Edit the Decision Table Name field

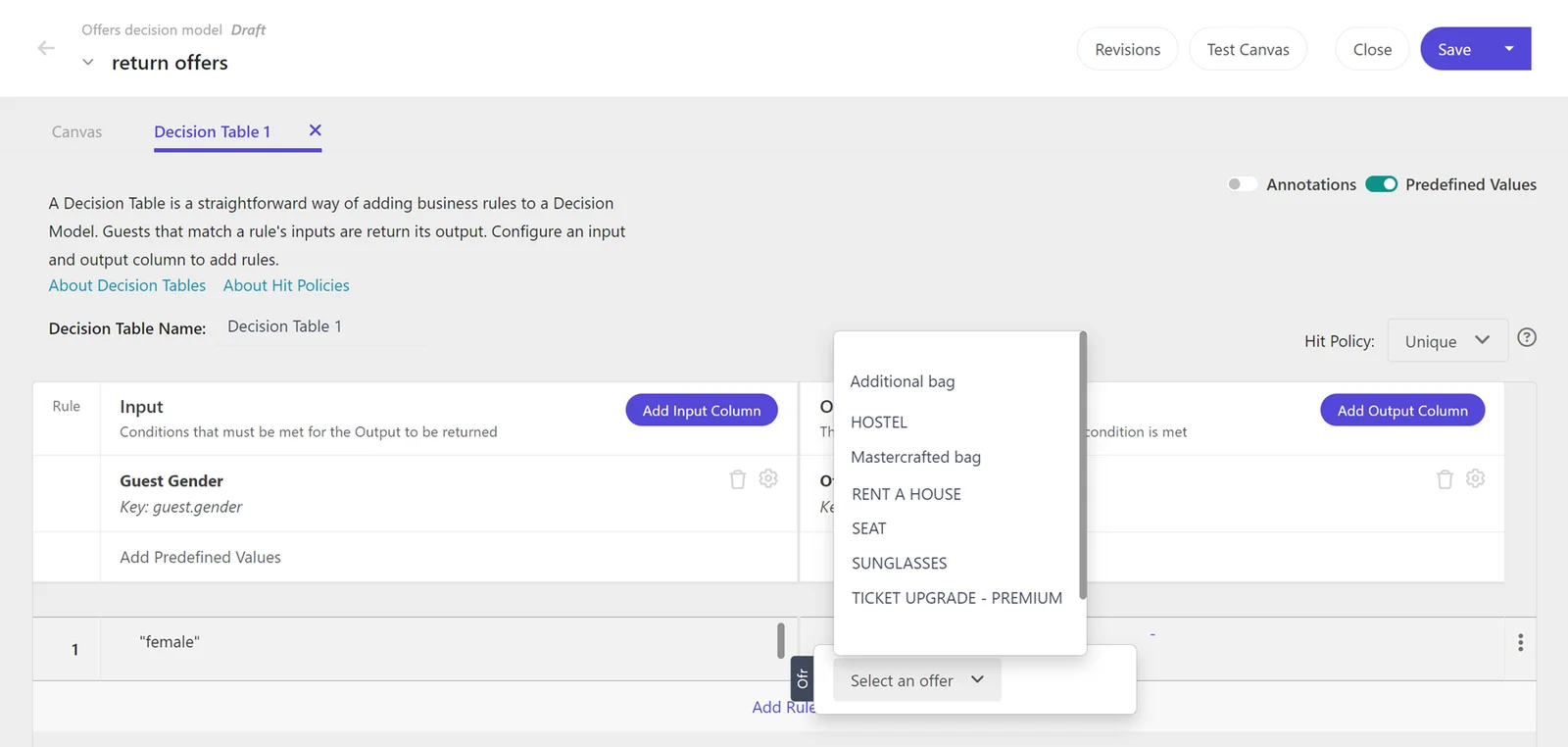[321, 327]
